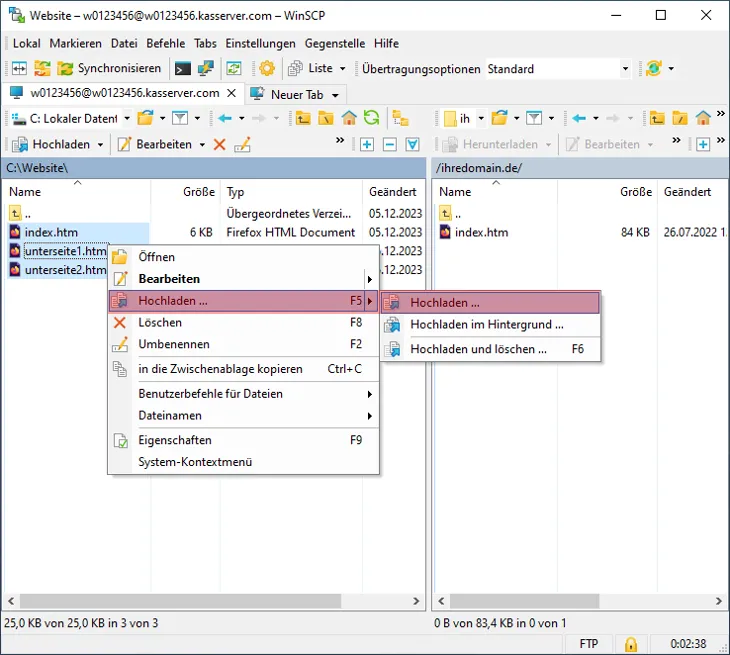Expand the Liste dropdown arrow
The image size is (730, 655).
(x=343, y=68)
